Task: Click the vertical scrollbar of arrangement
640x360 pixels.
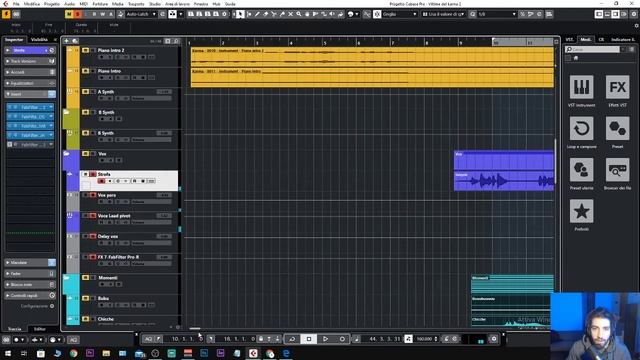Action: 555,161
